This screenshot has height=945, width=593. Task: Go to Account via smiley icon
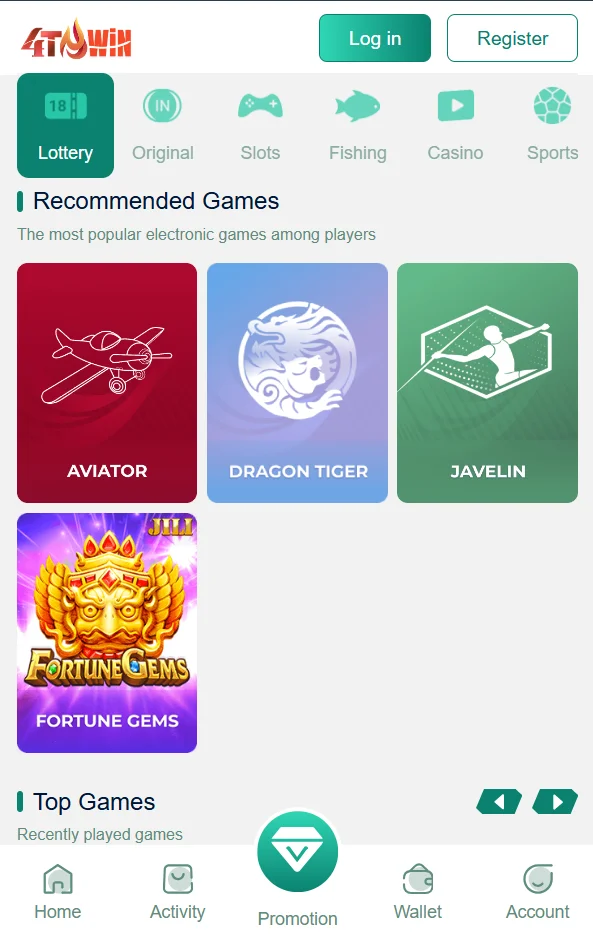tap(538, 879)
